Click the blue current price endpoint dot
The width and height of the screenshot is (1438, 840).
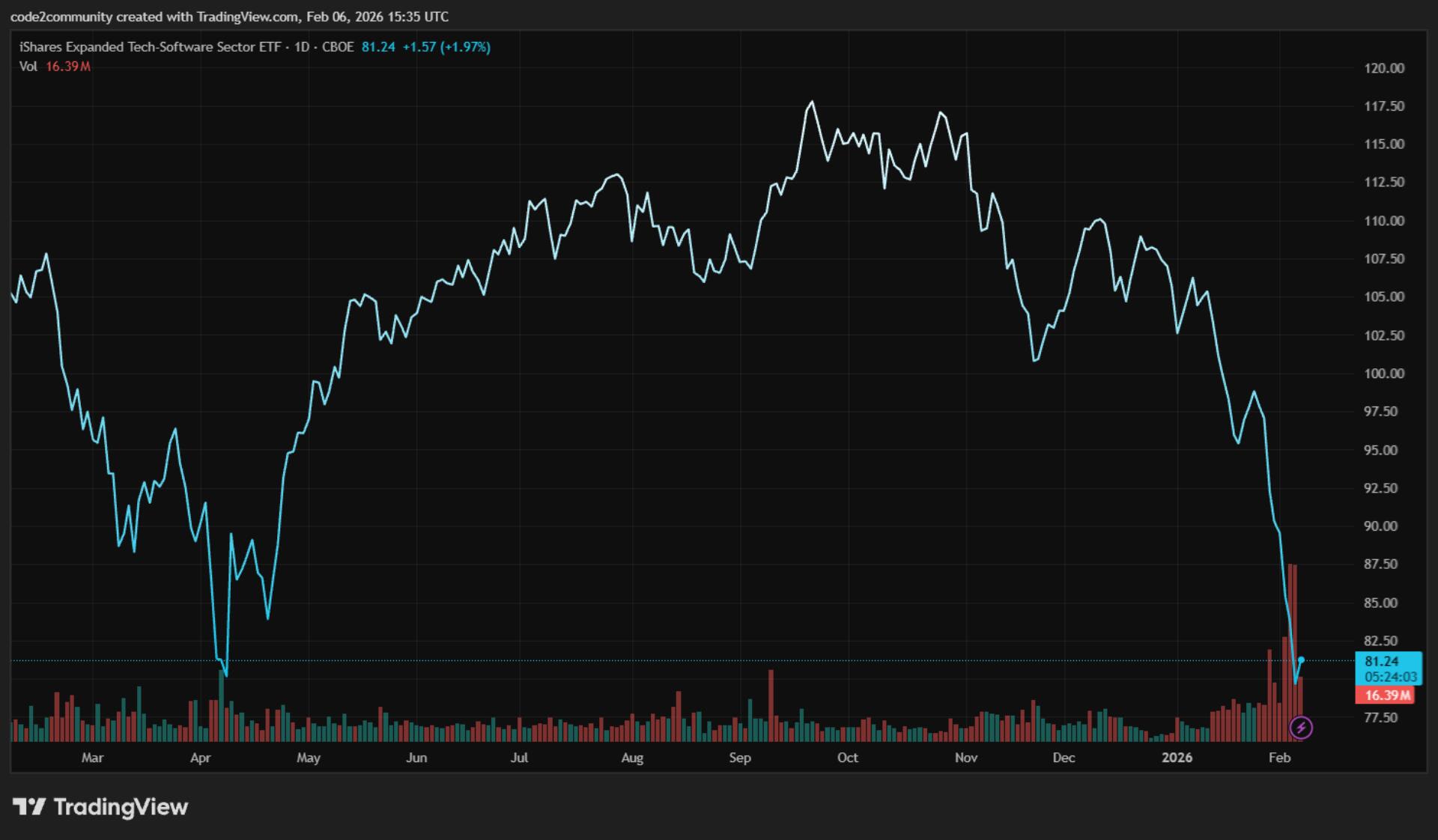tap(1301, 660)
